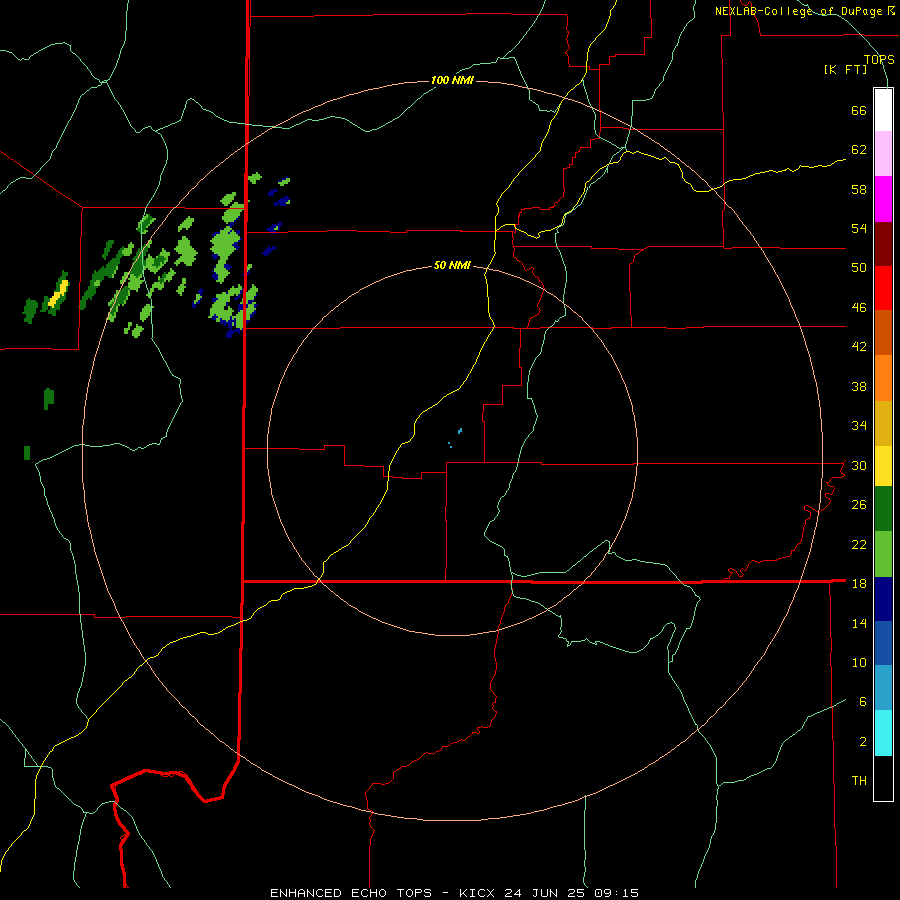Viewport: 900px width, 900px height.
Task: Select the magenta swatch in the color scale
Action: pos(883,199)
